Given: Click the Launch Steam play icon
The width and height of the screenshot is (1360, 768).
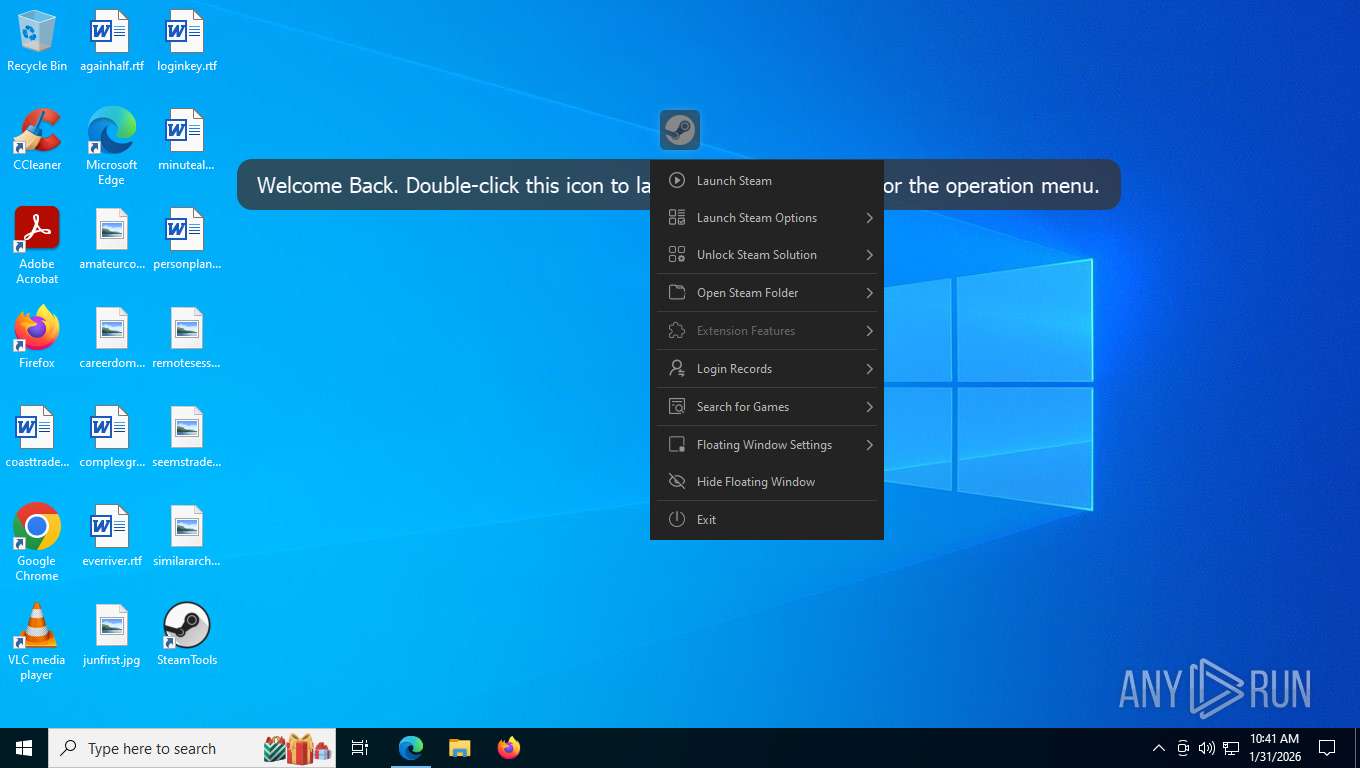Looking at the screenshot, I should click(677, 181).
